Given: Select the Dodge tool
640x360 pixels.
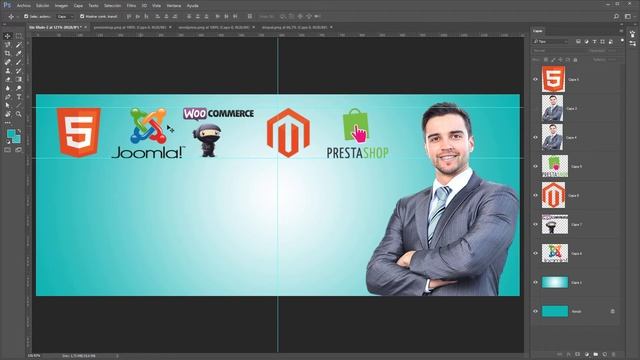Looking at the screenshot, I should (x=19, y=88).
